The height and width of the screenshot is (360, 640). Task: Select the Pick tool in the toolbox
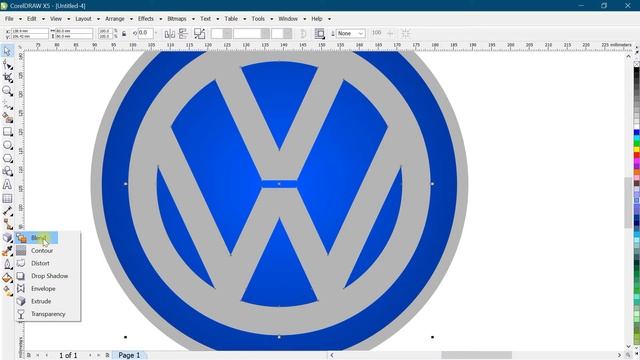click(7, 51)
